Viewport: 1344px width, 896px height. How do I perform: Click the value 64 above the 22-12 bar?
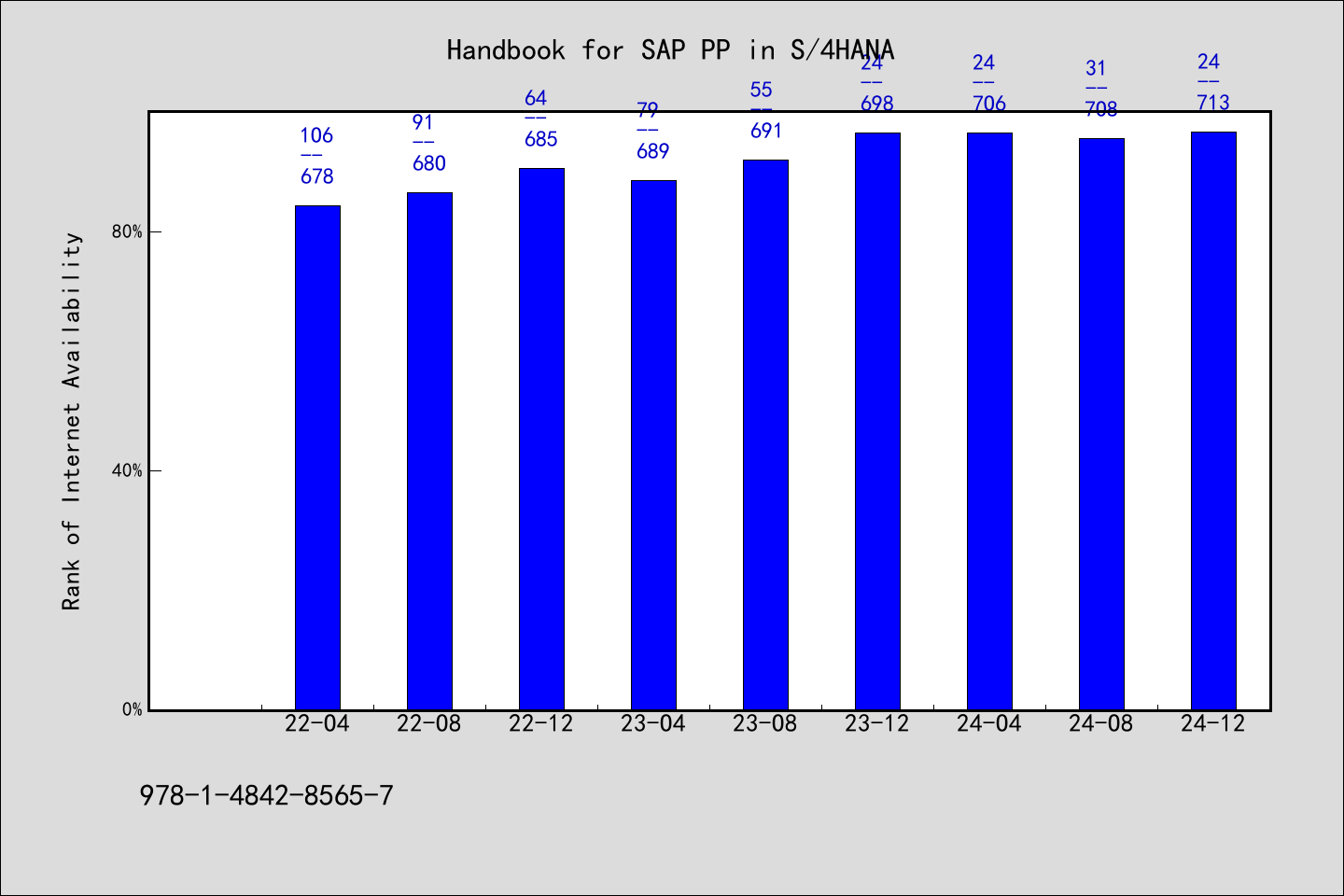click(536, 98)
